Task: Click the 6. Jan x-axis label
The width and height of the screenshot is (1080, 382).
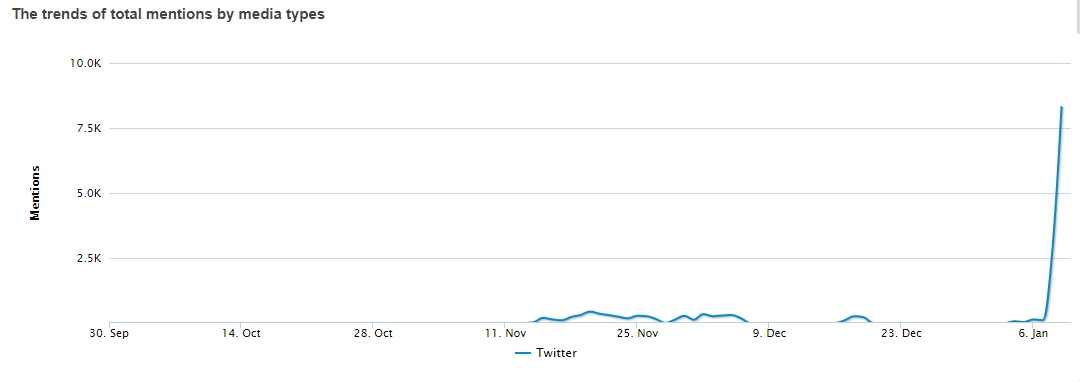Action: point(1034,334)
